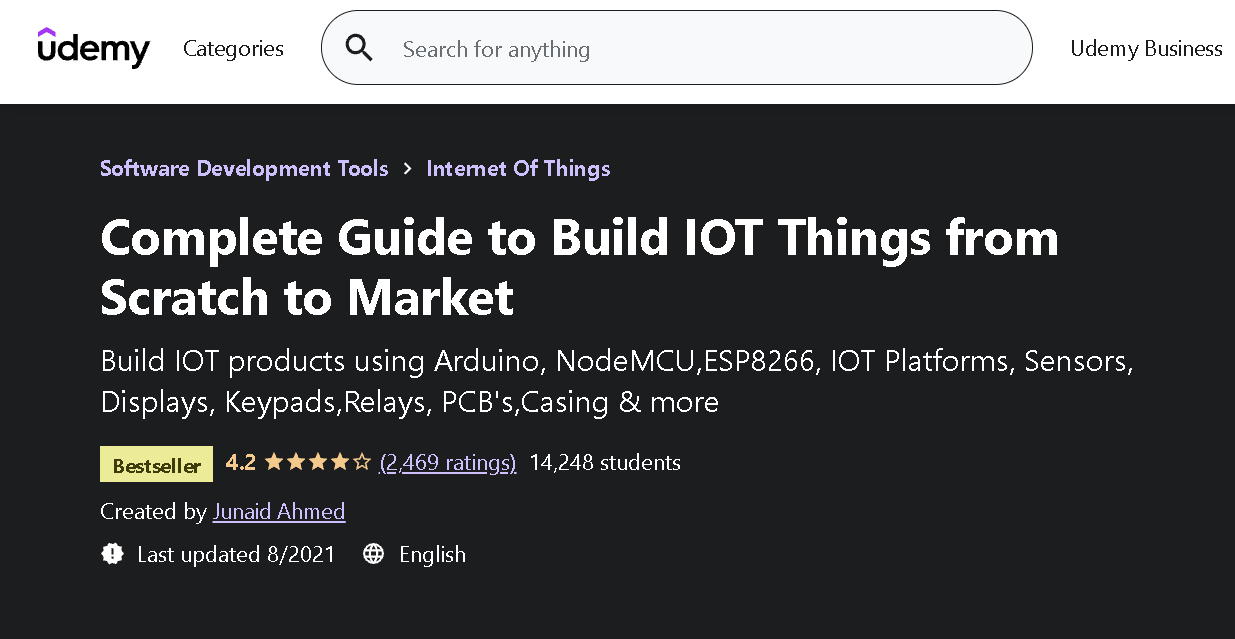Open the Internet Of Things breadcrumb
1235x639 pixels.
click(518, 168)
